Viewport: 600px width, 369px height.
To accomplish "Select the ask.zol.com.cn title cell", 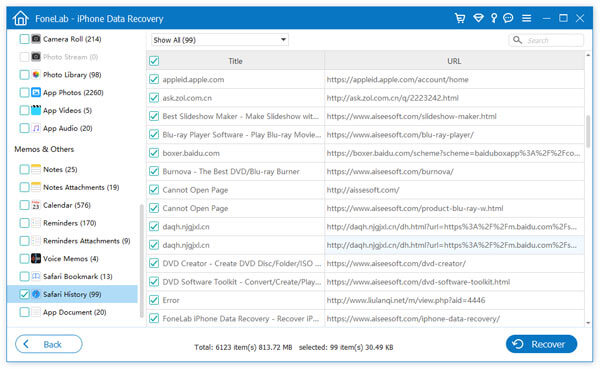I will [x=187, y=98].
